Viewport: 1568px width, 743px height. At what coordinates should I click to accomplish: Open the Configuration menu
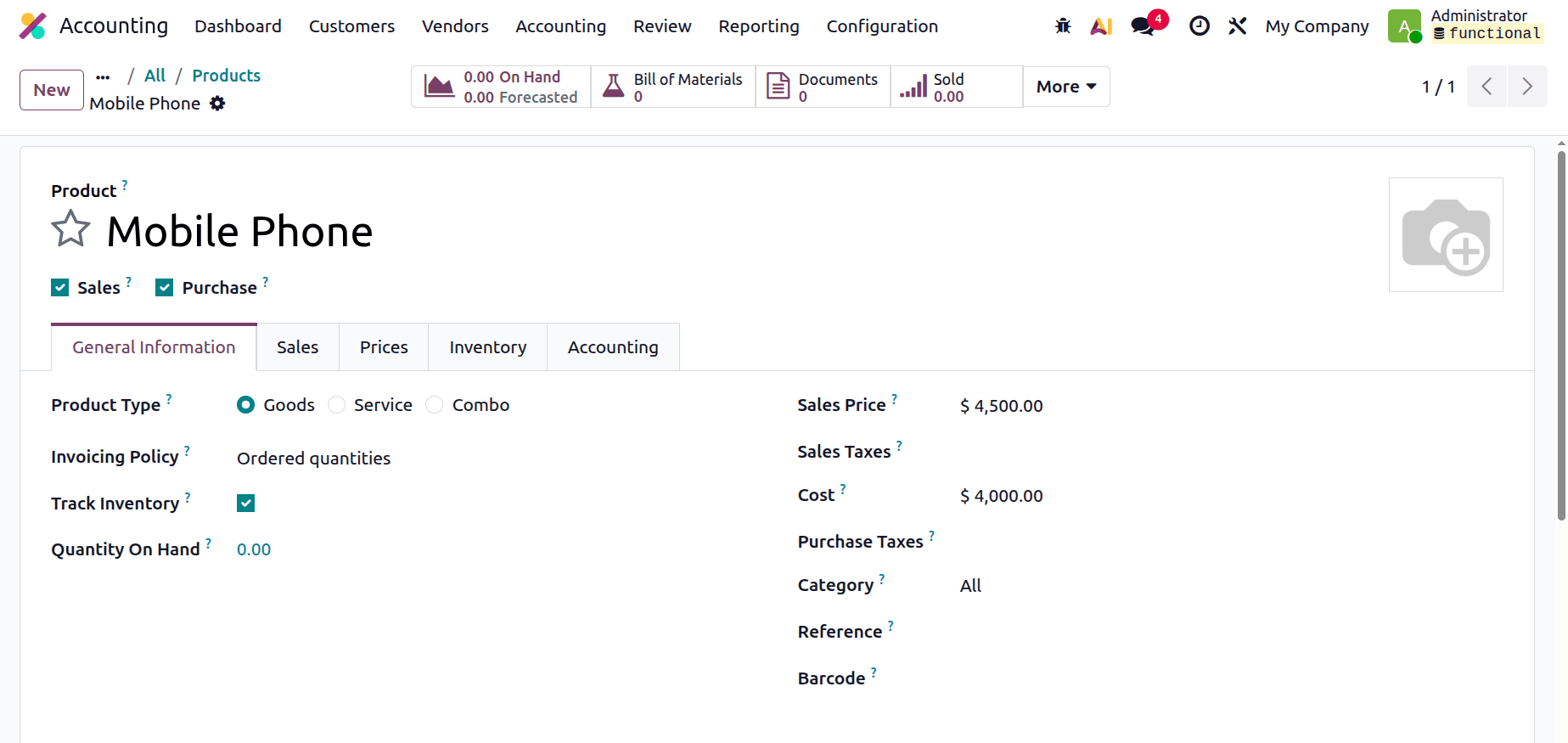(882, 26)
